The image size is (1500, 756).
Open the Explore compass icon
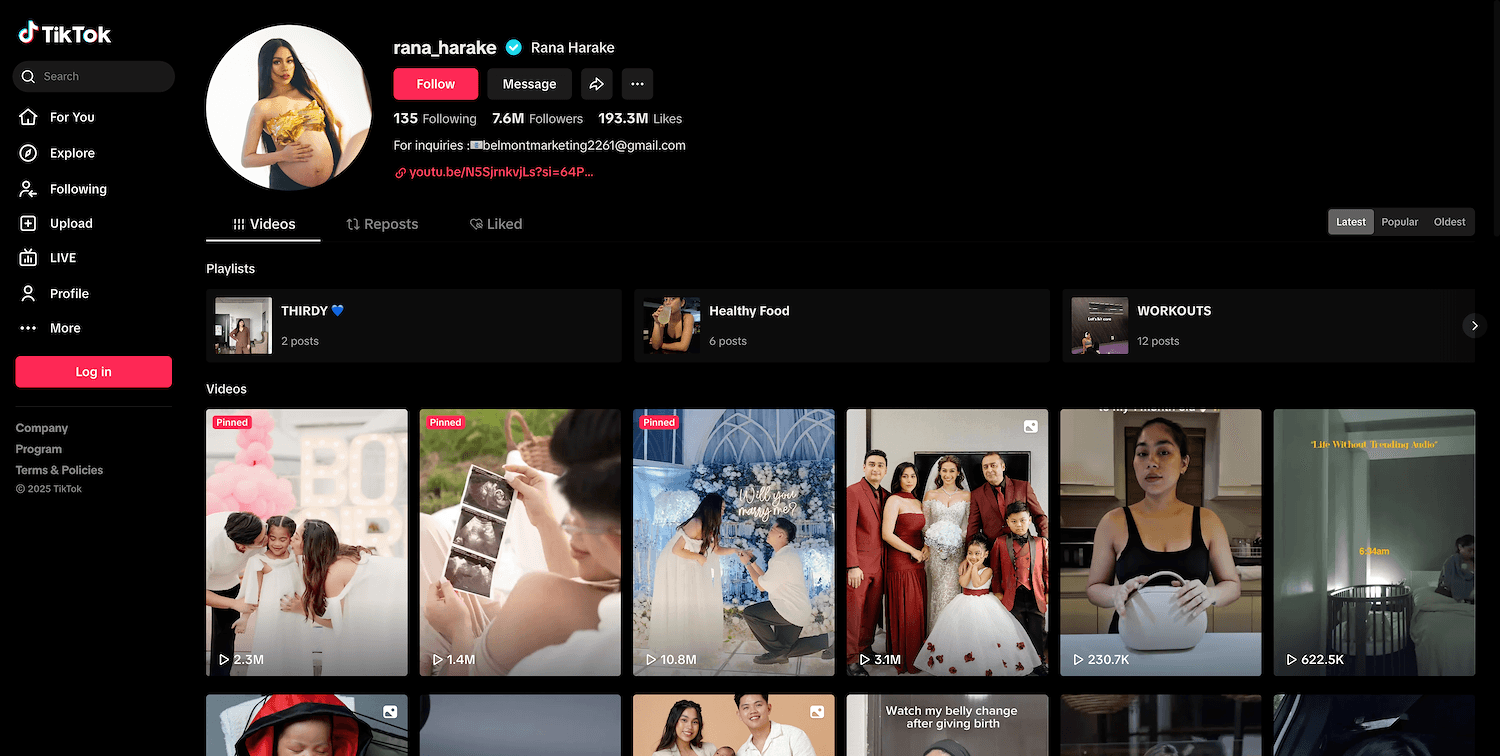[29, 153]
